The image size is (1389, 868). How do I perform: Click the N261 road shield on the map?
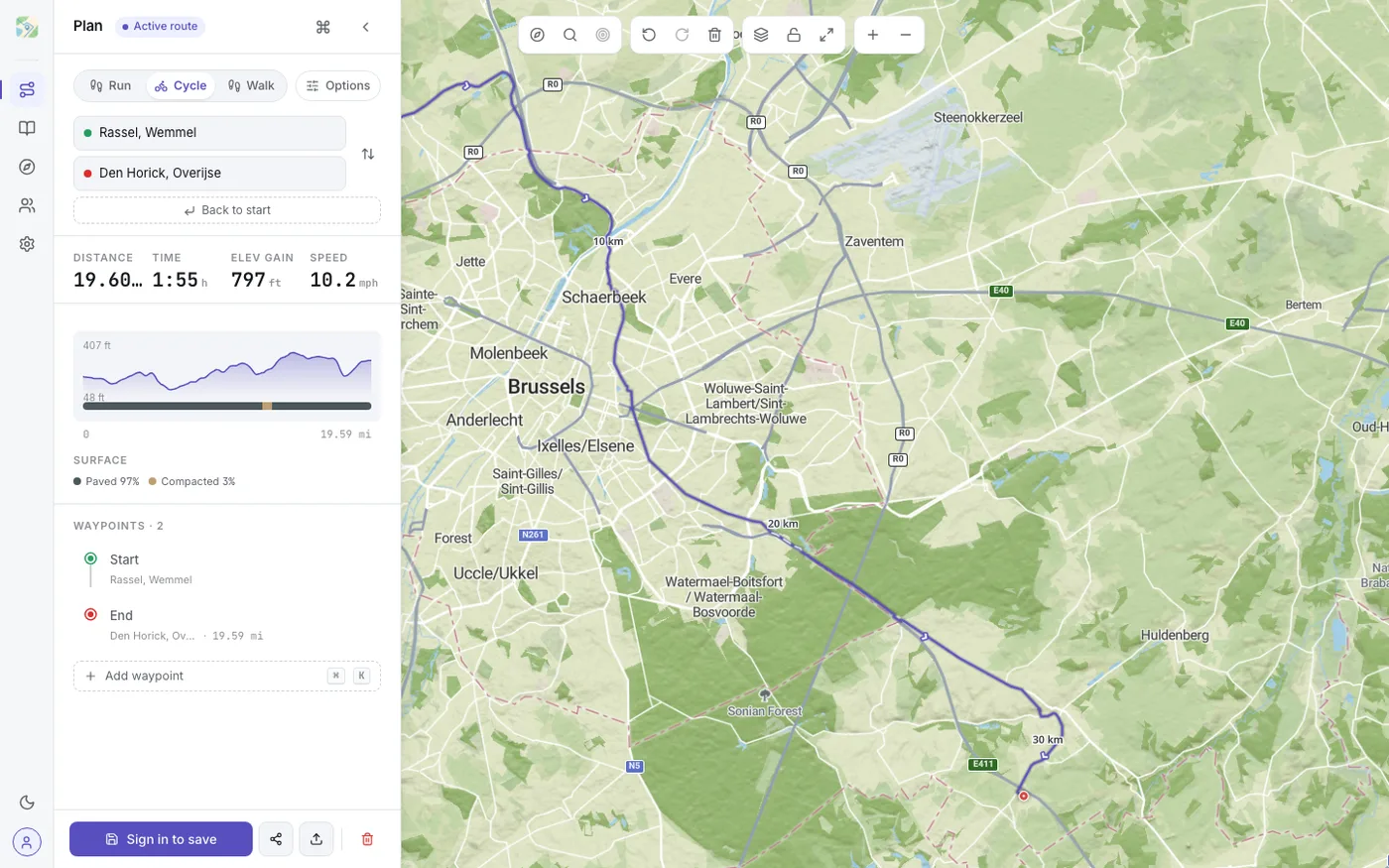533,535
